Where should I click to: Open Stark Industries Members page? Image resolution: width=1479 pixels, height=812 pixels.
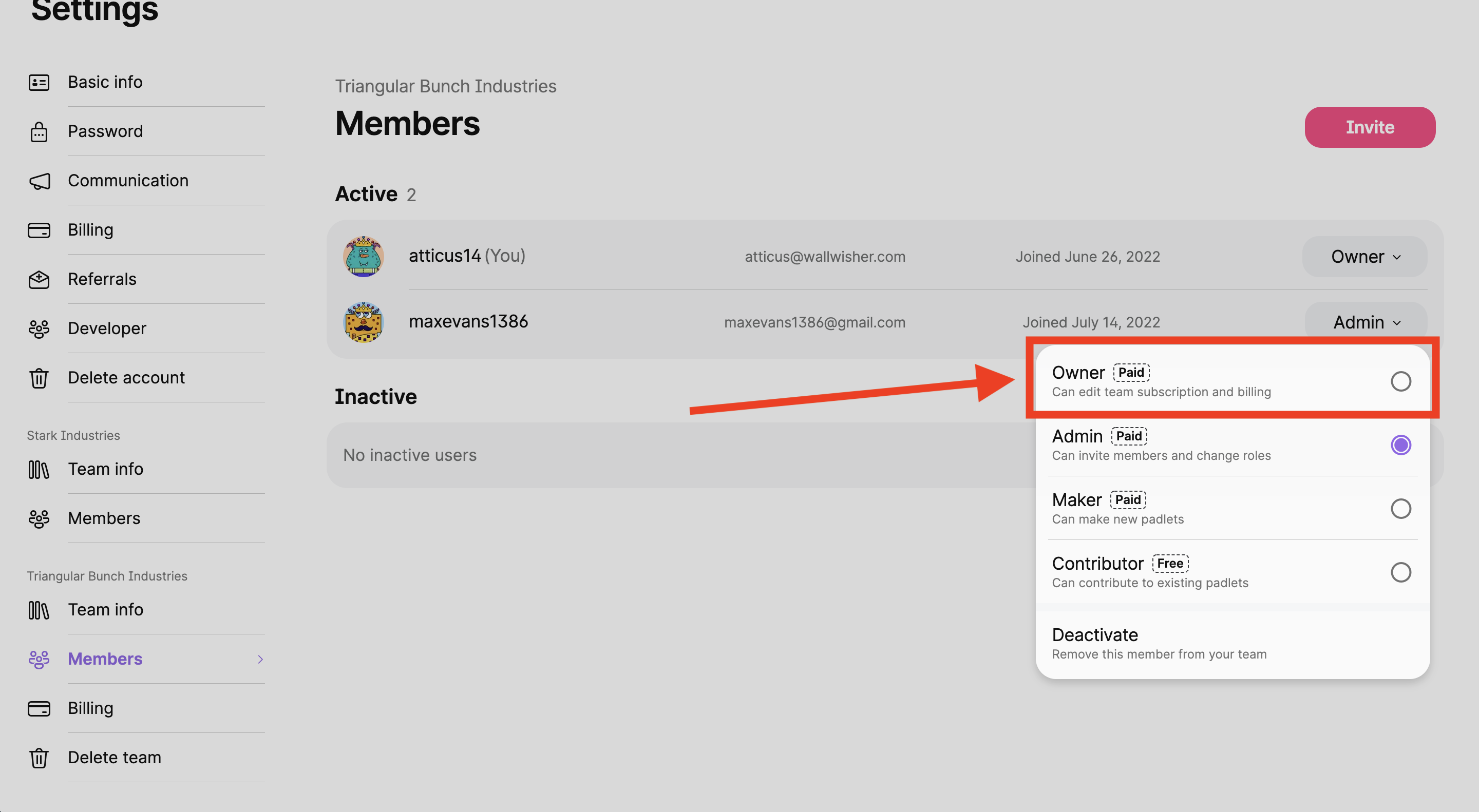[104, 519]
